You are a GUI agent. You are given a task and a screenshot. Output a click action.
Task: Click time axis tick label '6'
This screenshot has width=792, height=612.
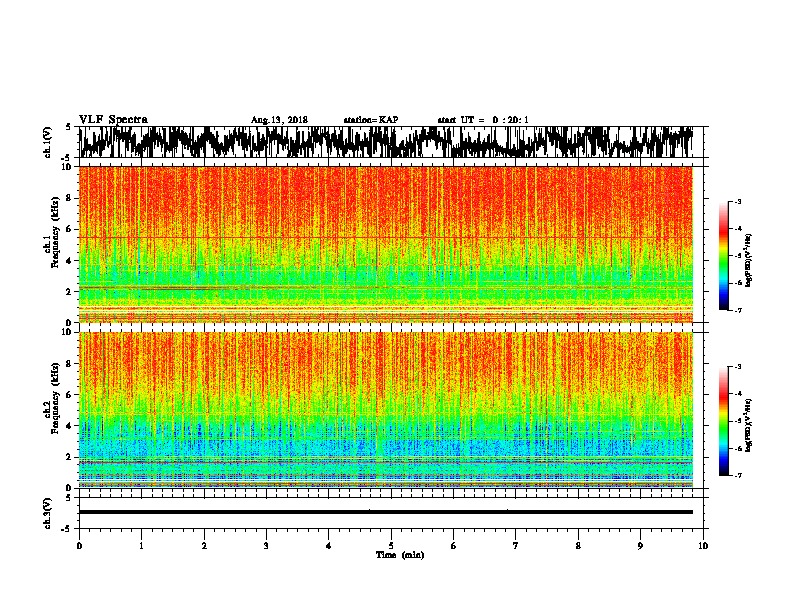pyautogui.click(x=454, y=546)
